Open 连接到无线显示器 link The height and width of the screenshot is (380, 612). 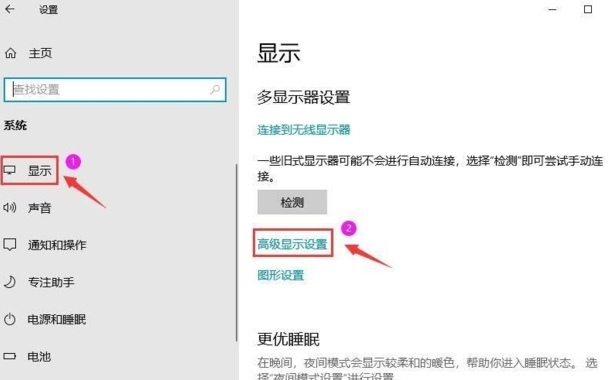point(304,130)
